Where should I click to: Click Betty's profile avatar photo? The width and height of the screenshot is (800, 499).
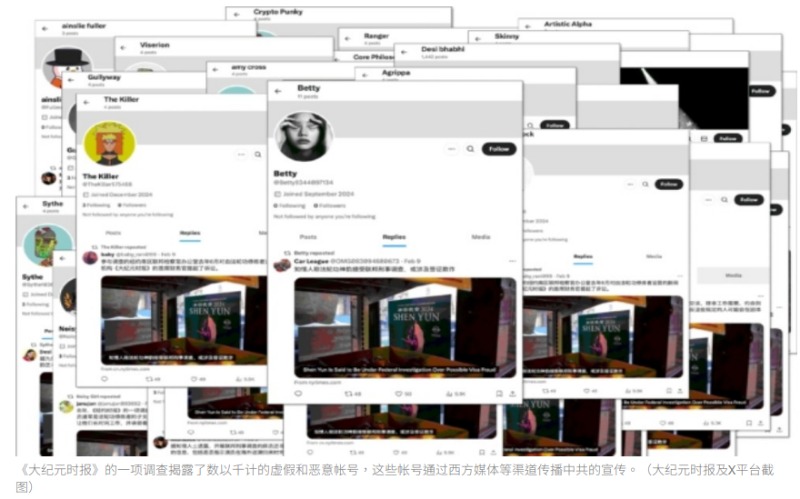click(x=304, y=137)
